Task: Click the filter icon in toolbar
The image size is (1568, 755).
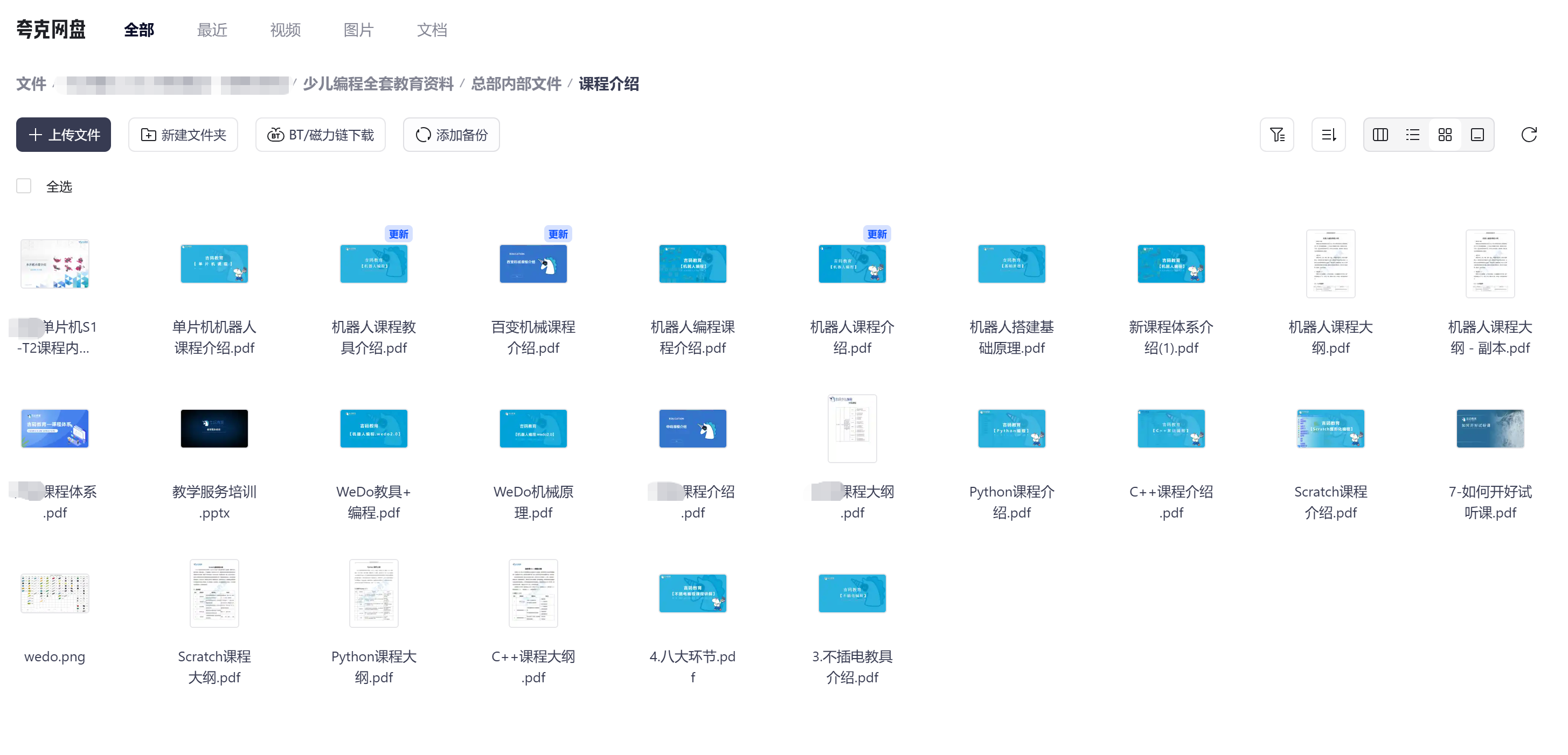Action: (1276, 135)
